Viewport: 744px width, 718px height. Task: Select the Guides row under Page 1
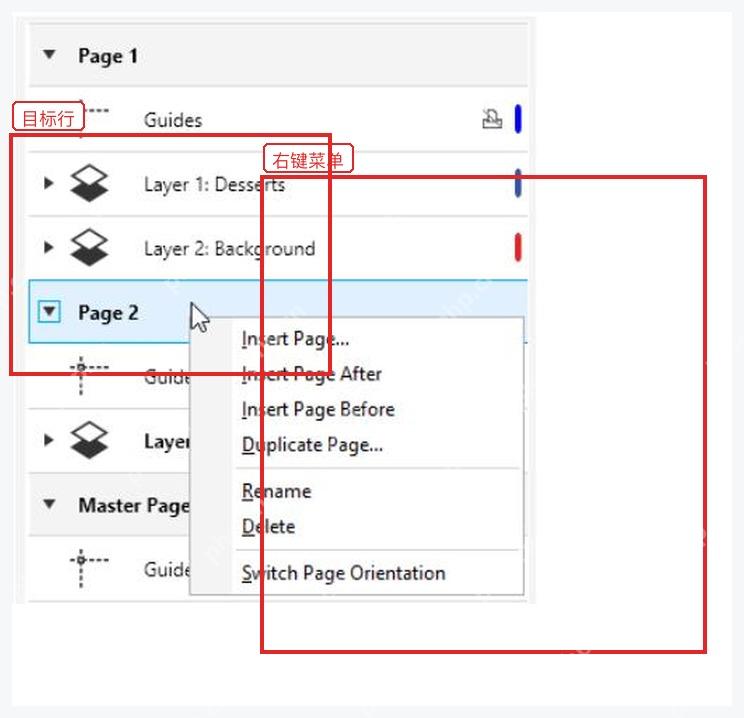[x=278, y=120]
